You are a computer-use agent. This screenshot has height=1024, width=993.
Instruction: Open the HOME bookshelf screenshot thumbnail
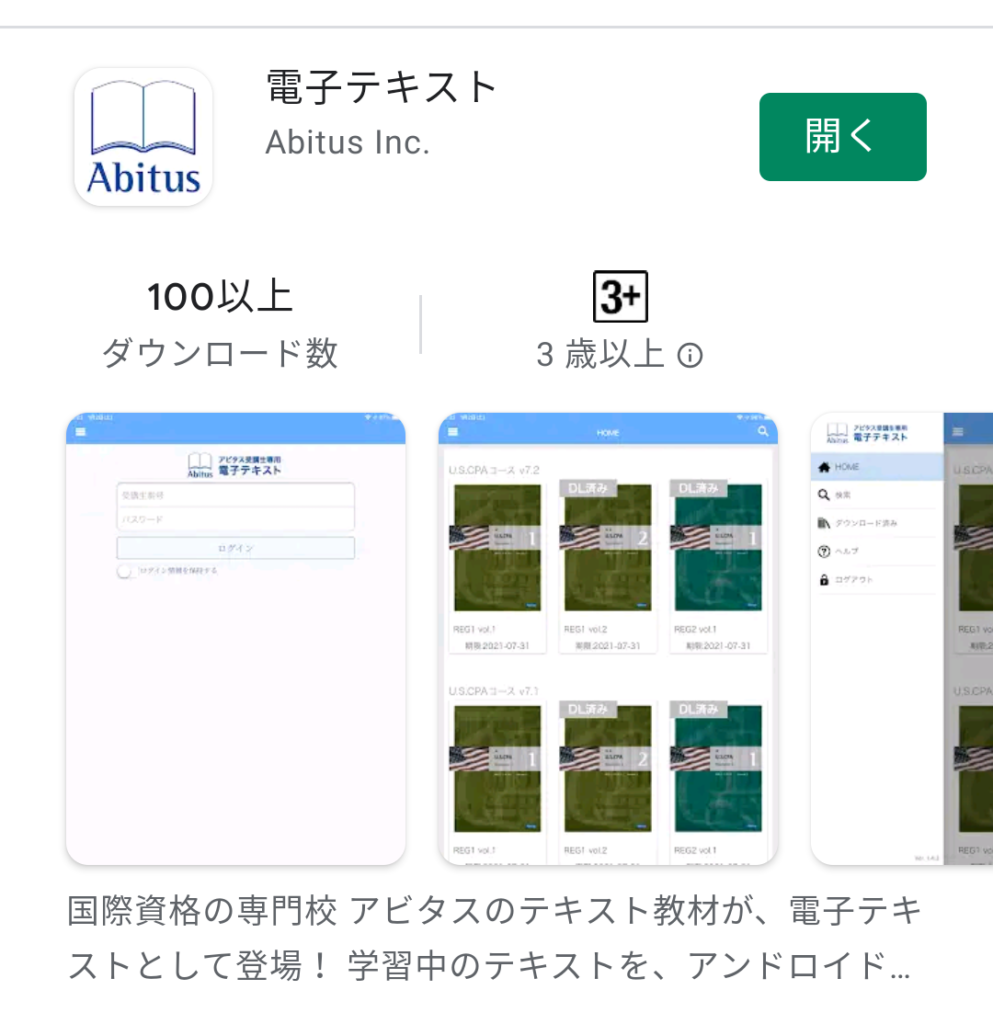(608, 639)
